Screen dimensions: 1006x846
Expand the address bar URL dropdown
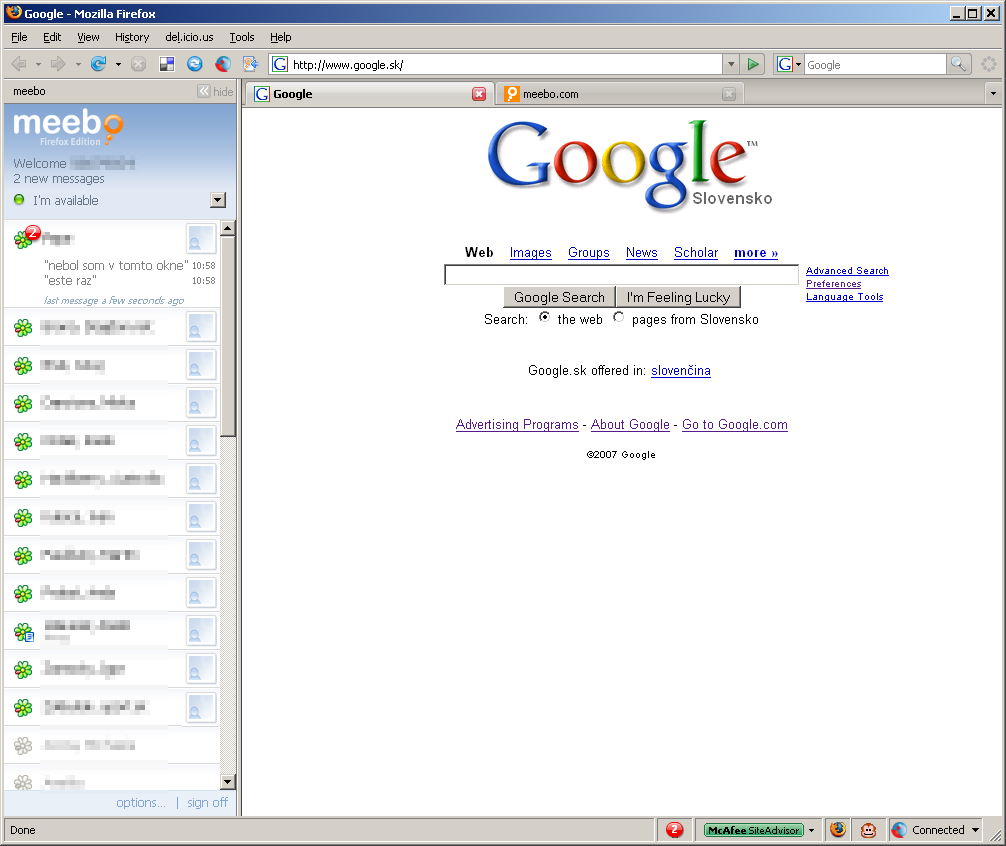731,64
